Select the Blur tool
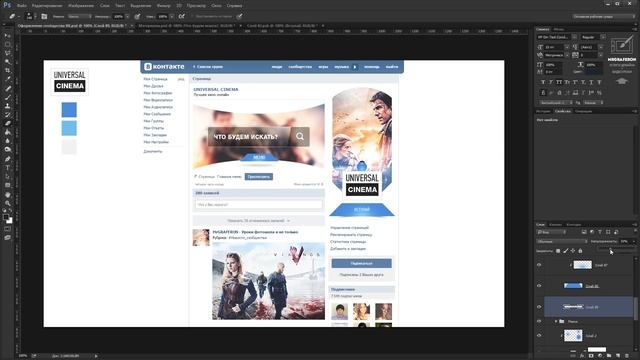The image size is (640, 360). tap(7, 141)
